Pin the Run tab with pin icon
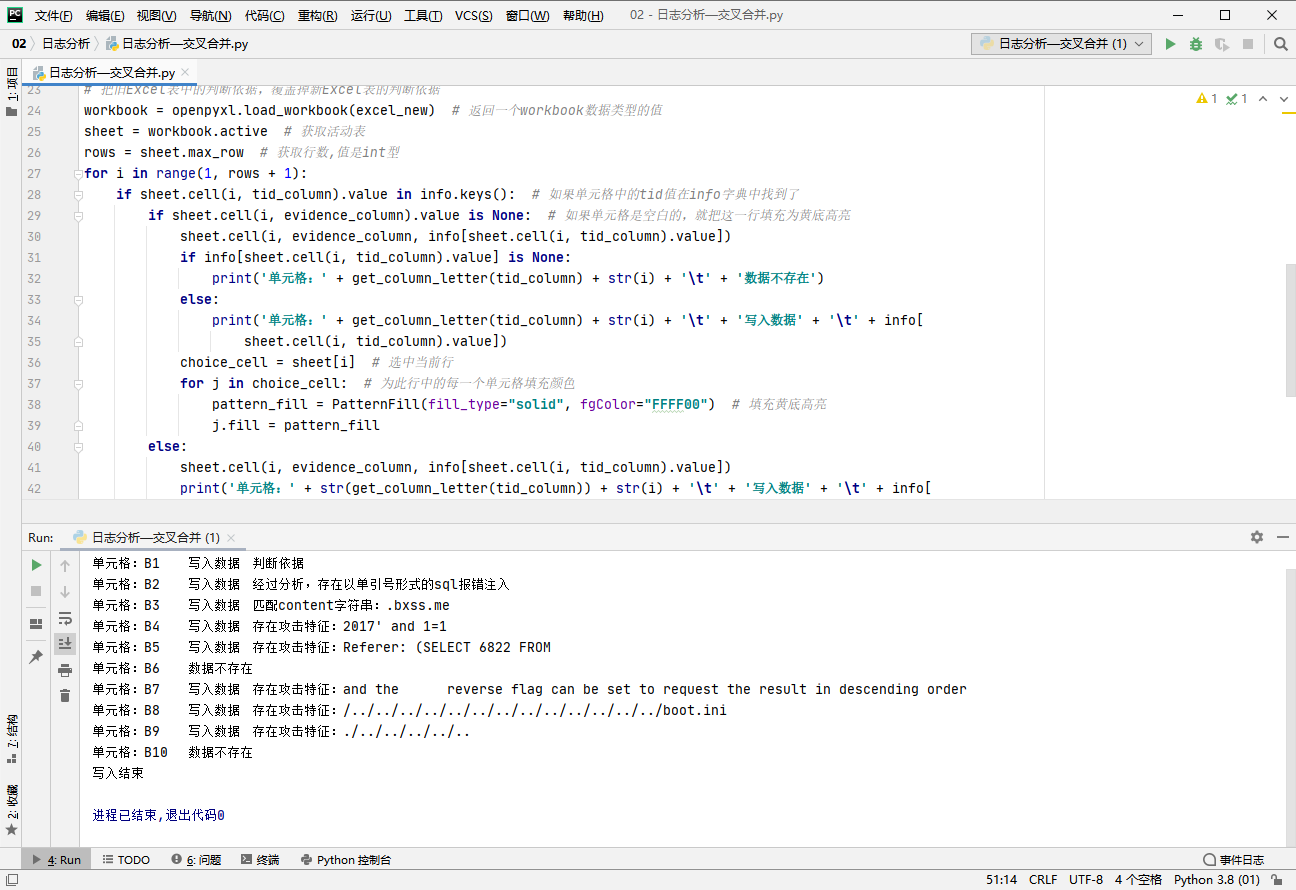1296x890 pixels. [x=36, y=657]
